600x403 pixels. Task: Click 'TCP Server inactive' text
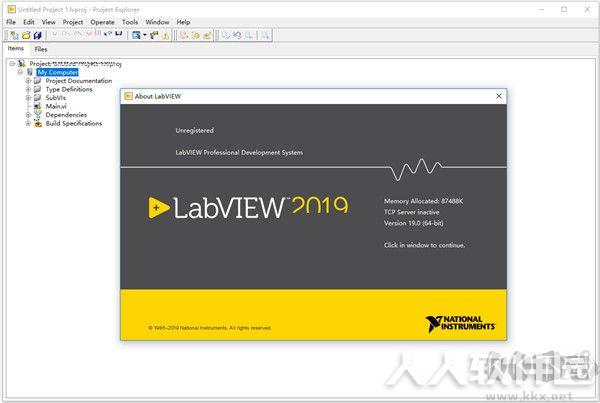412,212
